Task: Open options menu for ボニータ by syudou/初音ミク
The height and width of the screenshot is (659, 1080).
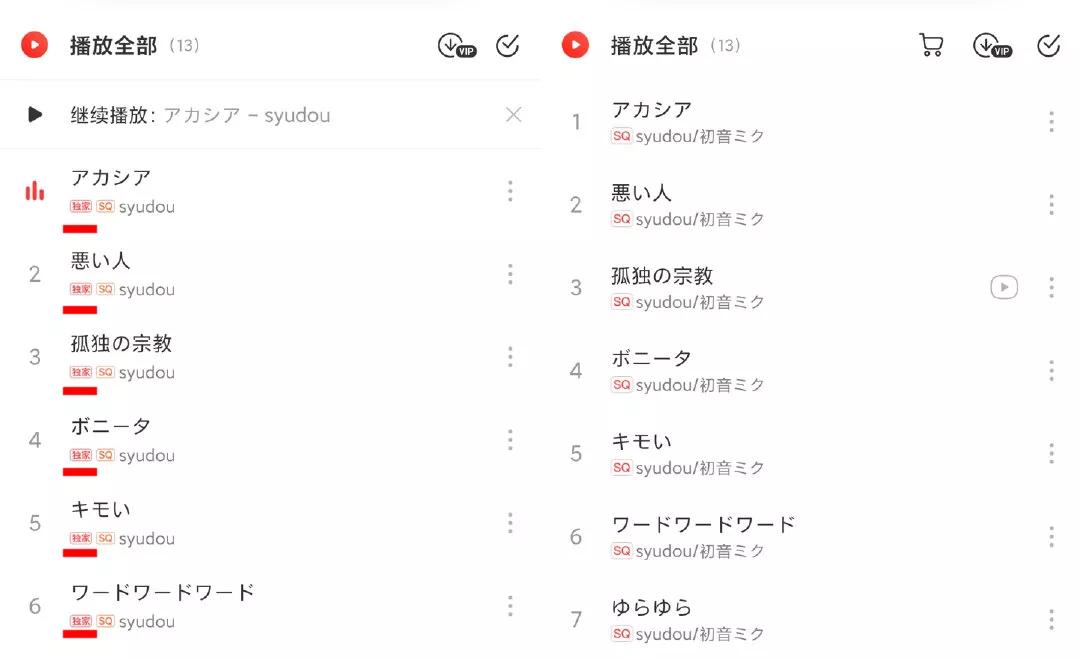Action: pyautogui.click(x=1051, y=371)
